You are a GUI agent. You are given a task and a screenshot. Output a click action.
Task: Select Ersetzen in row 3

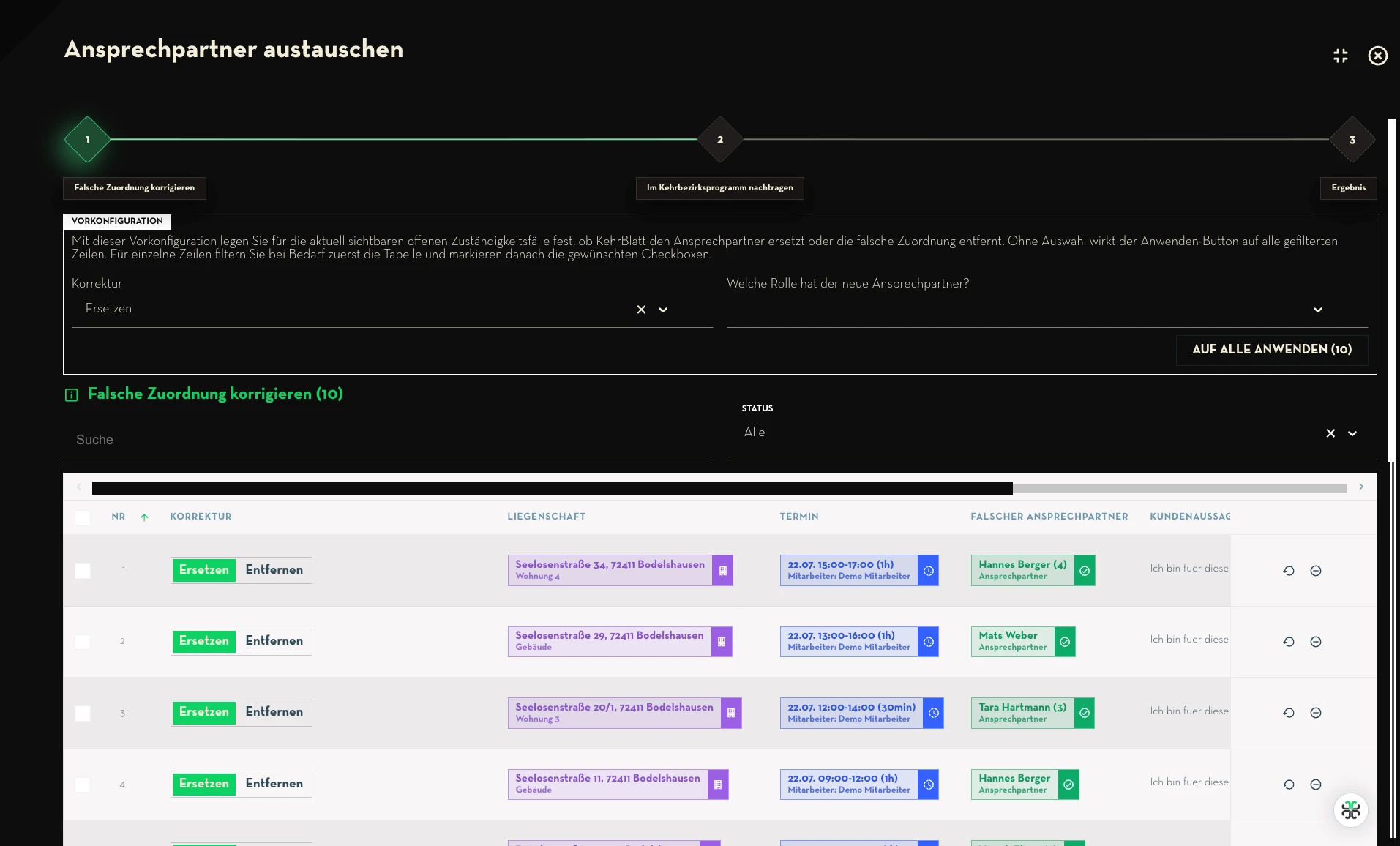click(x=204, y=712)
